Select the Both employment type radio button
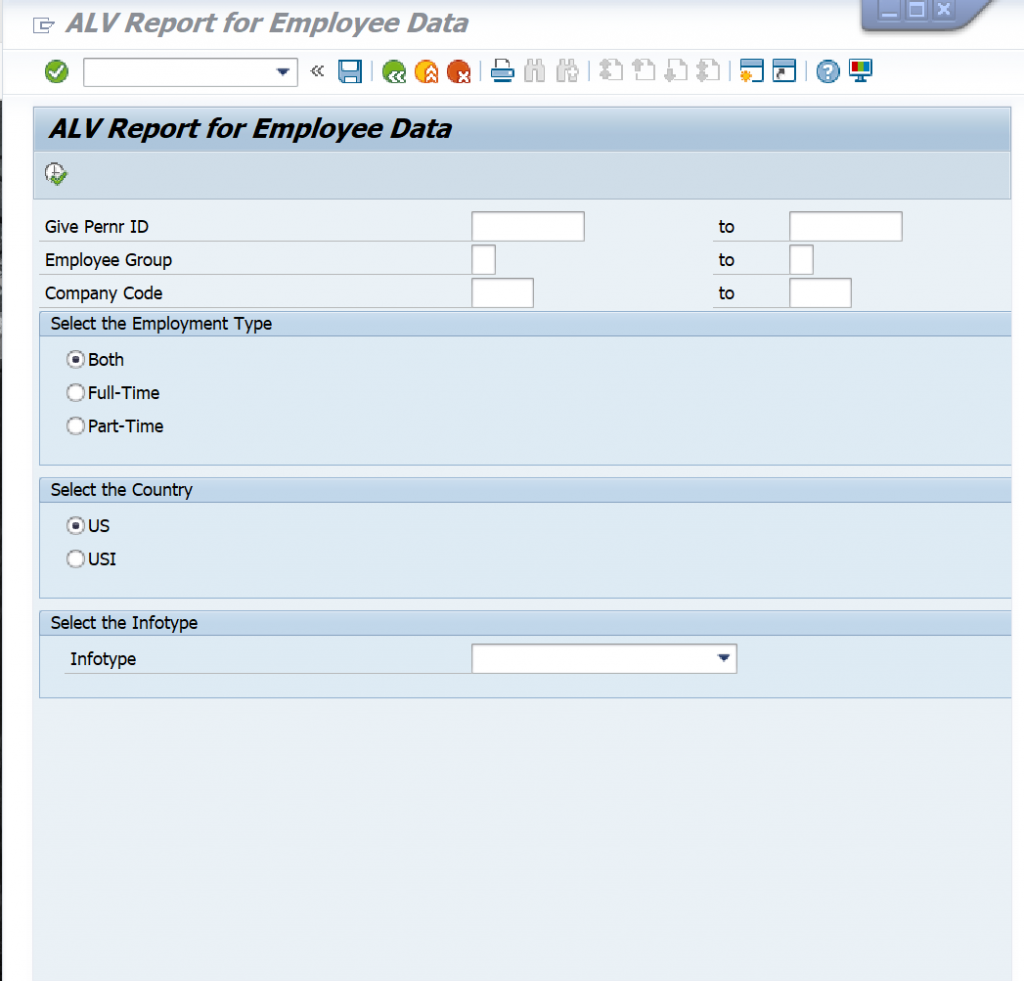Screen dimensions: 1024x981 (x=76, y=359)
